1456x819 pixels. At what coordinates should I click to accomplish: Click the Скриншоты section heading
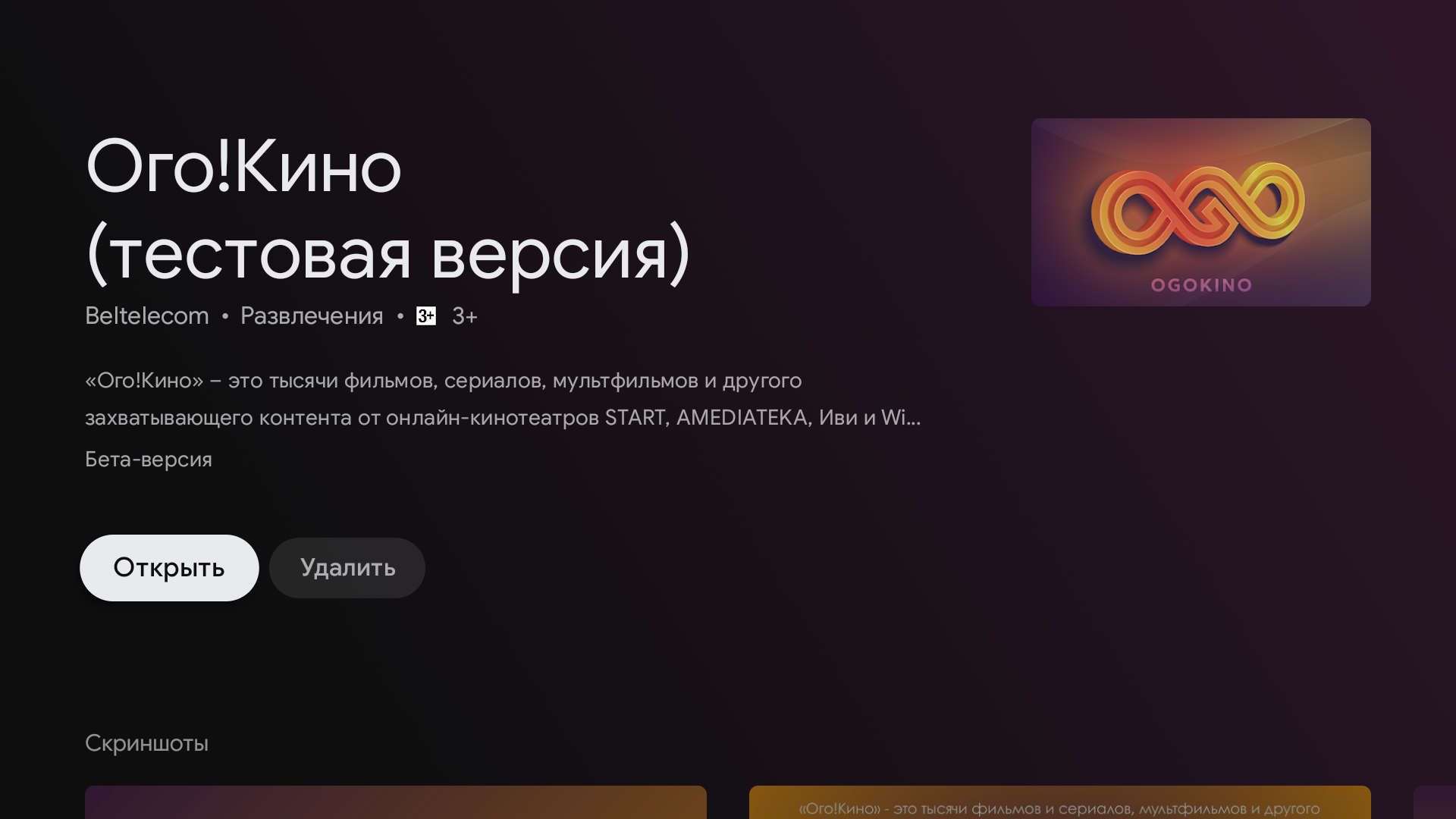pyautogui.click(x=146, y=743)
